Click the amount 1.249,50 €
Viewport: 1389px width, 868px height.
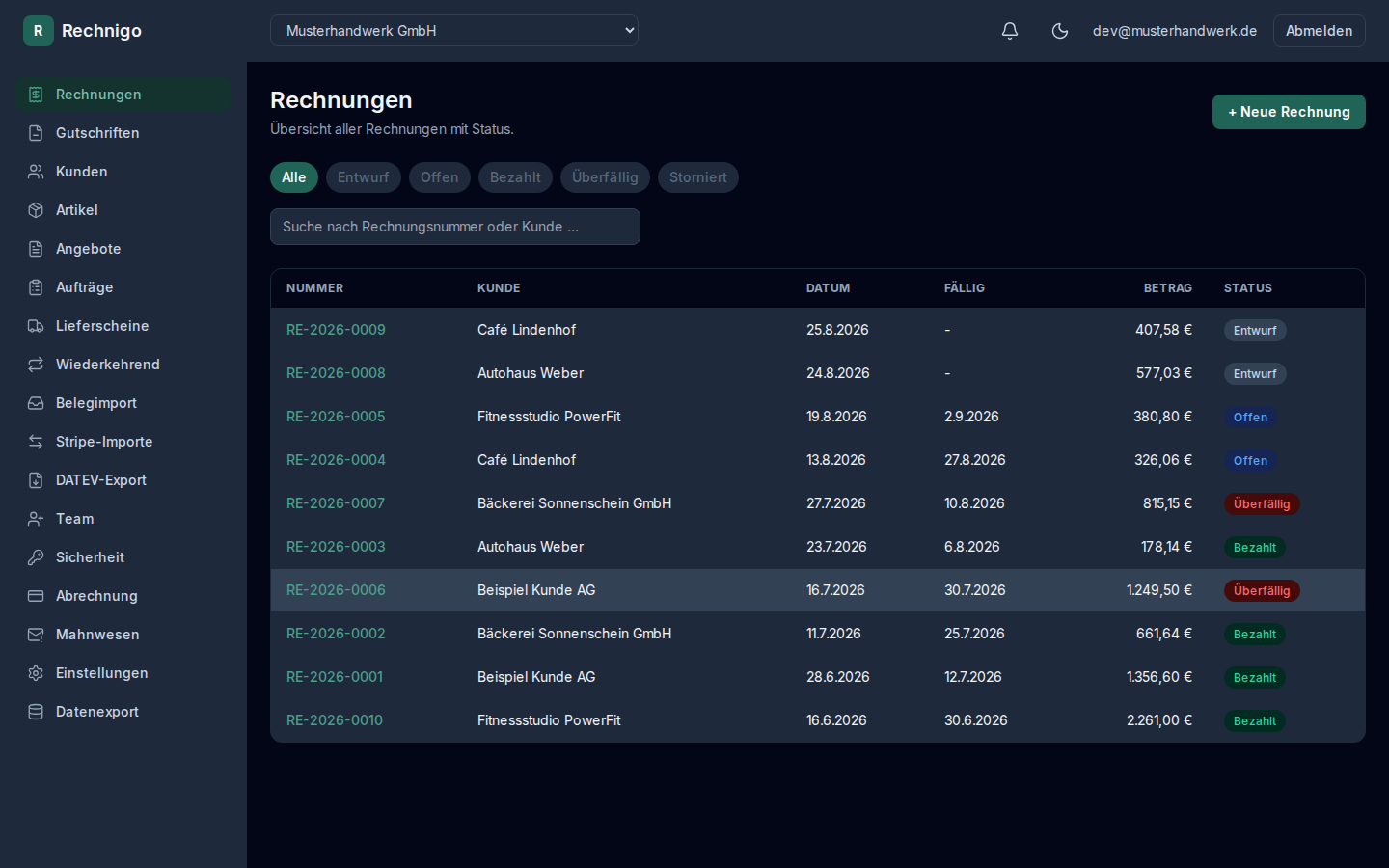tap(1159, 590)
